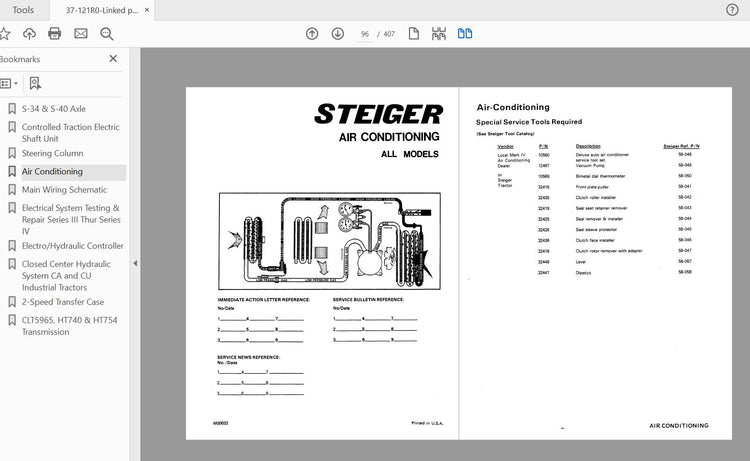Click the "ALL MODELS" text
Viewport: 750px width, 461px height.
pos(409,154)
